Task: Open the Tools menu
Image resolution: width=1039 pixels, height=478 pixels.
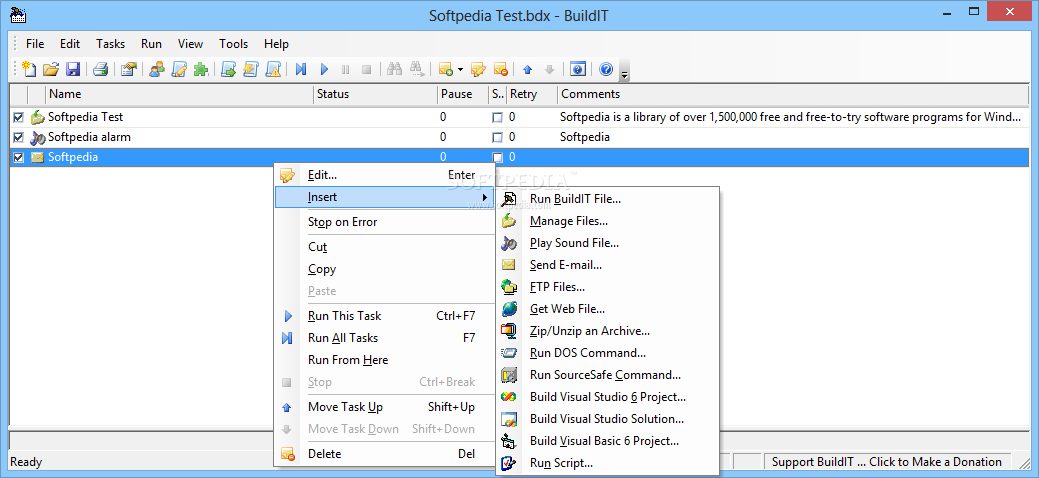Action: [233, 44]
